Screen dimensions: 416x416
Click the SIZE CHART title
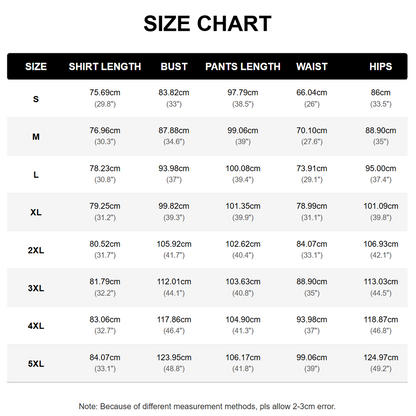tap(207, 24)
